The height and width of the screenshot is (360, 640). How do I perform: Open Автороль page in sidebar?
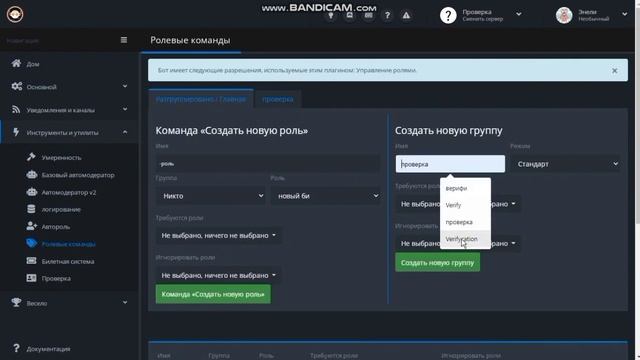tap(56, 227)
